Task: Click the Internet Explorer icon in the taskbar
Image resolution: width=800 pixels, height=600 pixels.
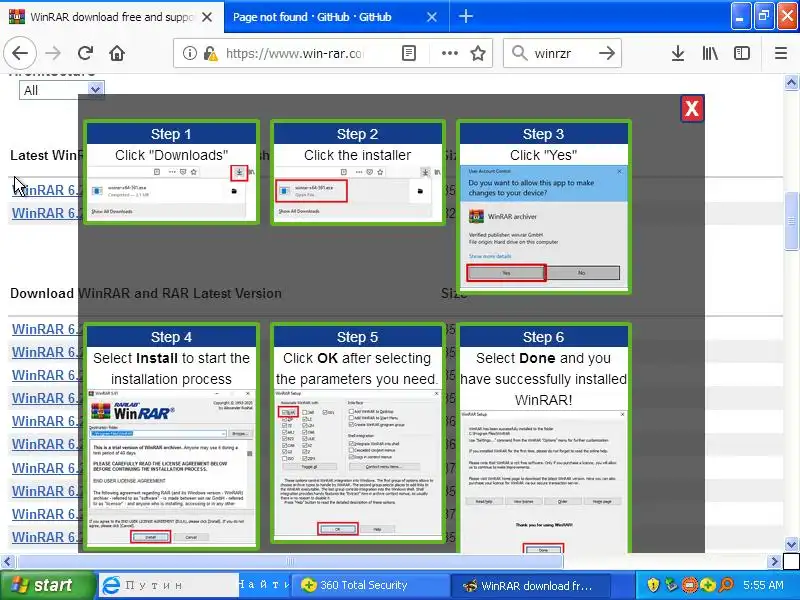Action: (x=110, y=585)
